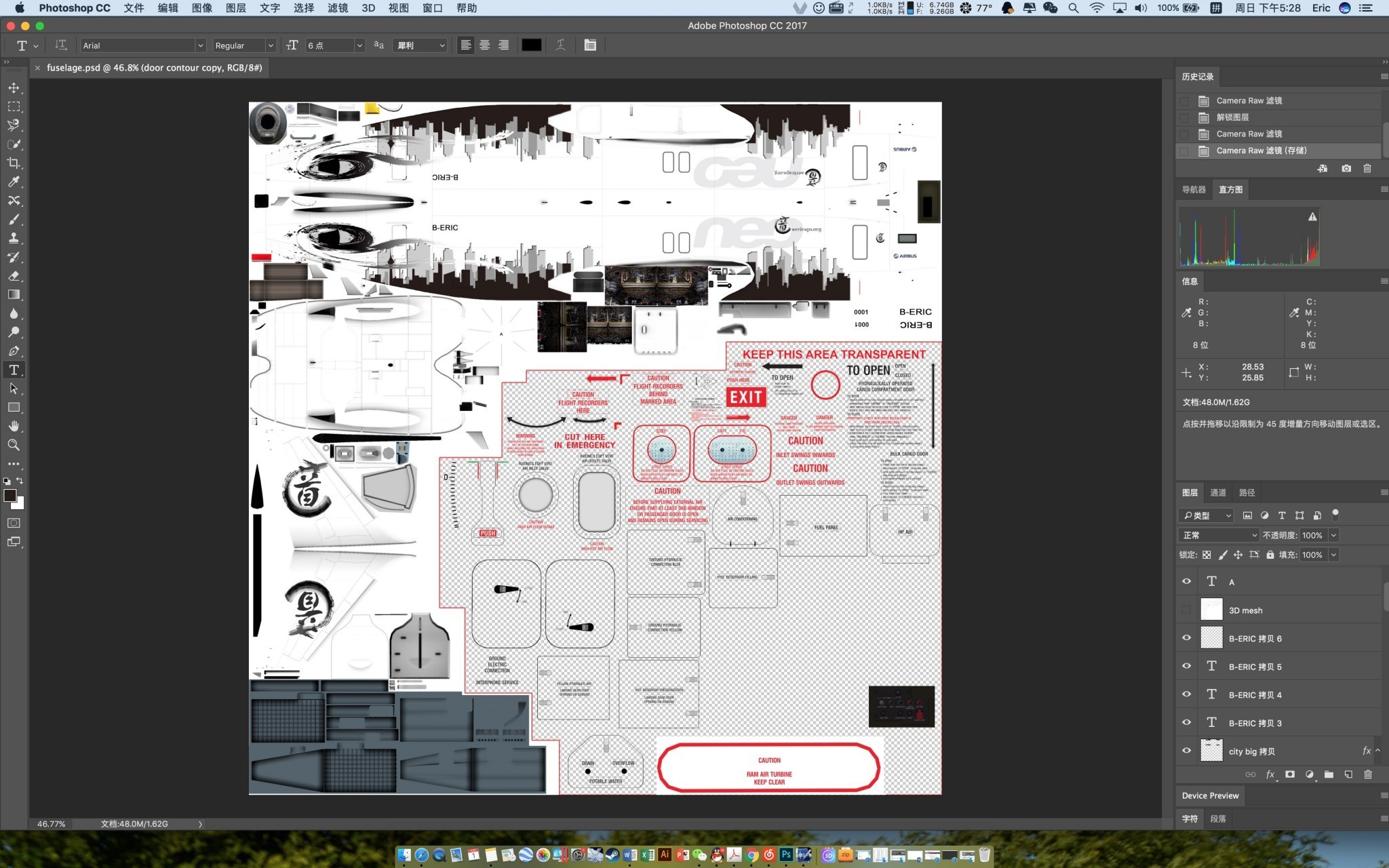The height and width of the screenshot is (868, 1389).
Task: Select the Eraser tool
Action: click(14, 276)
